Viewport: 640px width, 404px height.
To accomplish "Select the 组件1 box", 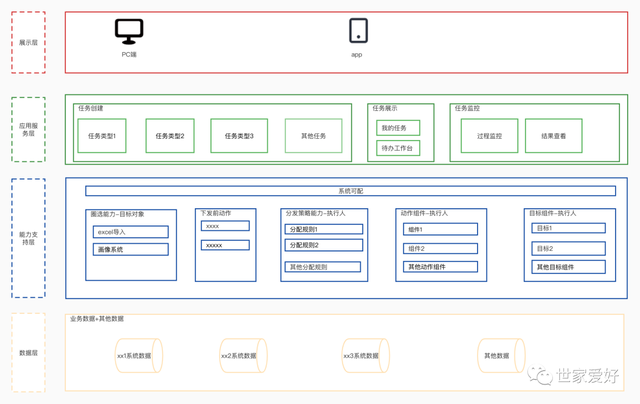I will (440, 229).
